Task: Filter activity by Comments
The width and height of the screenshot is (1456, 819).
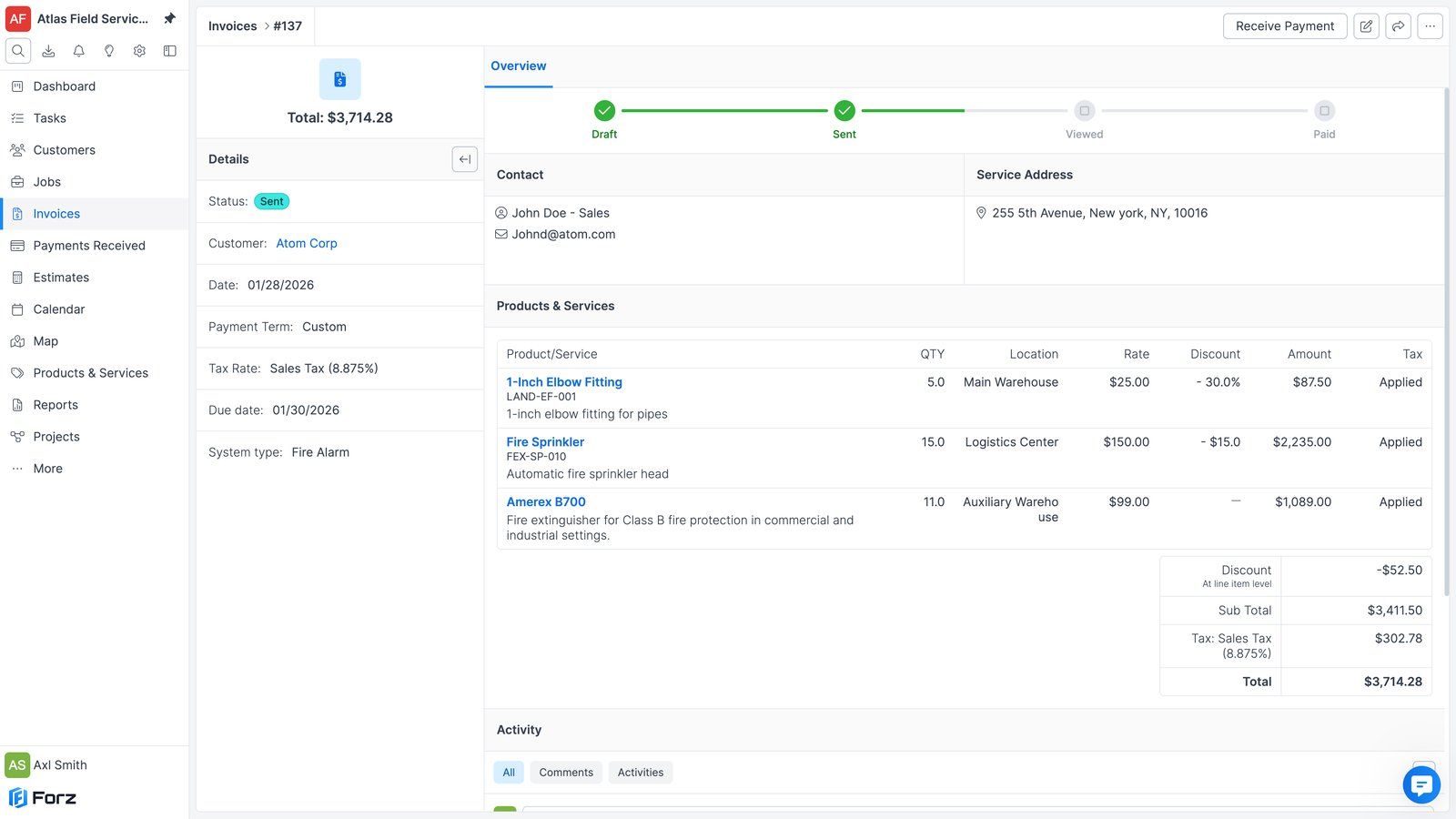Action: [566, 773]
